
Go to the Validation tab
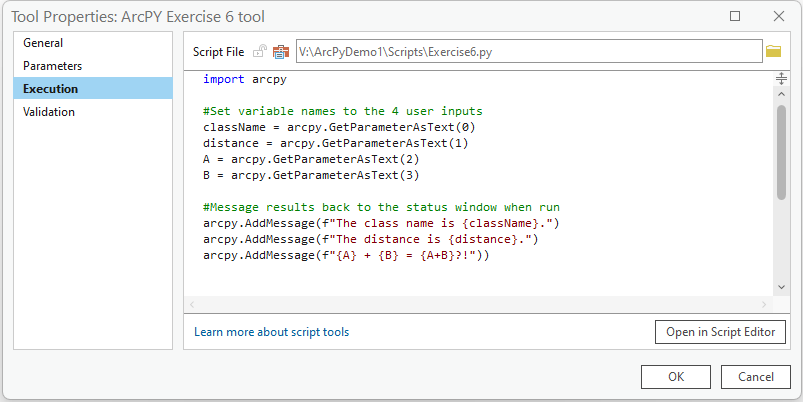coord(49,112)
